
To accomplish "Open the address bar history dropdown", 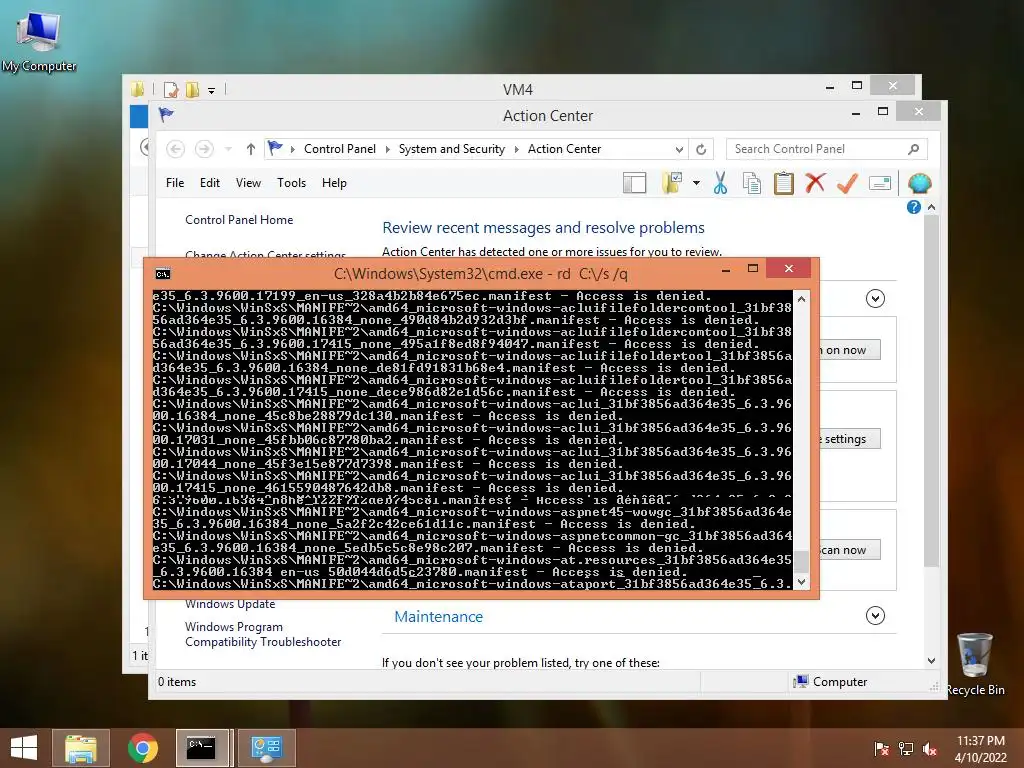I will (x=679, y=150).
